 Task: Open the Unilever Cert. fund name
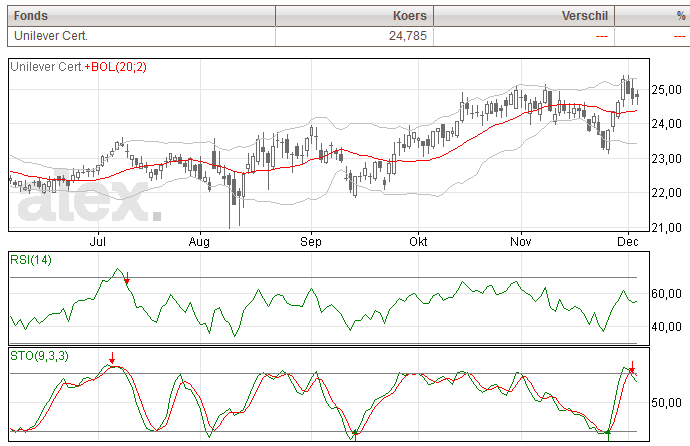pos(51,36)
